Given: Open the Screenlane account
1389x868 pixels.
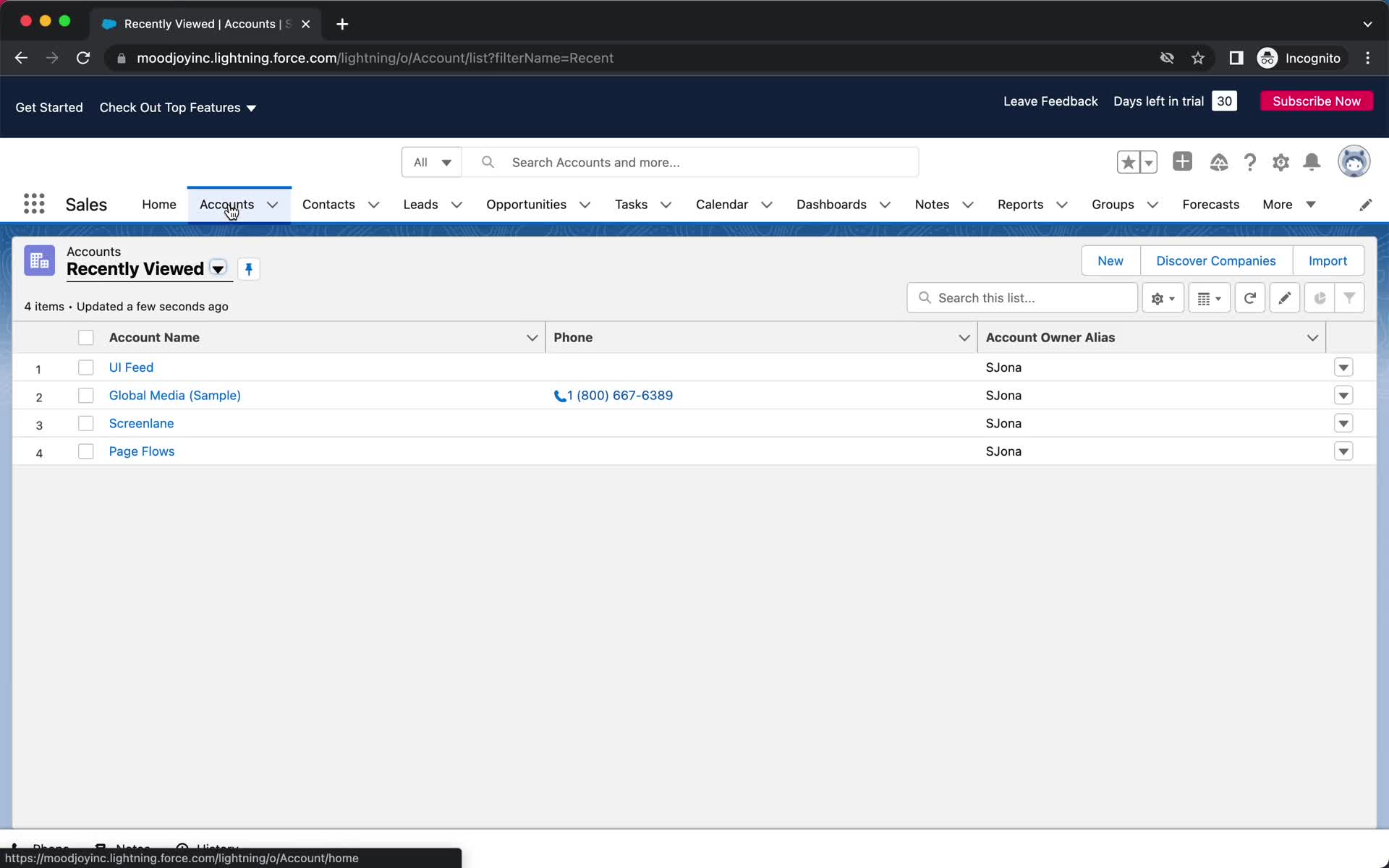Looking at the screenshot, I should (x=141, y=423).
